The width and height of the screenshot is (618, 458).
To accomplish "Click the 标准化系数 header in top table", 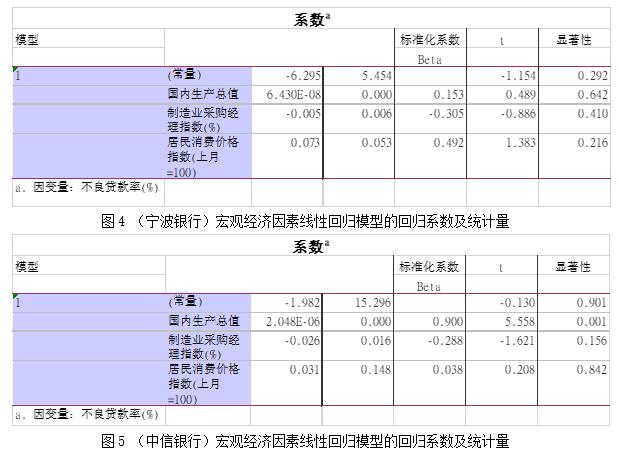I will 430,39.
